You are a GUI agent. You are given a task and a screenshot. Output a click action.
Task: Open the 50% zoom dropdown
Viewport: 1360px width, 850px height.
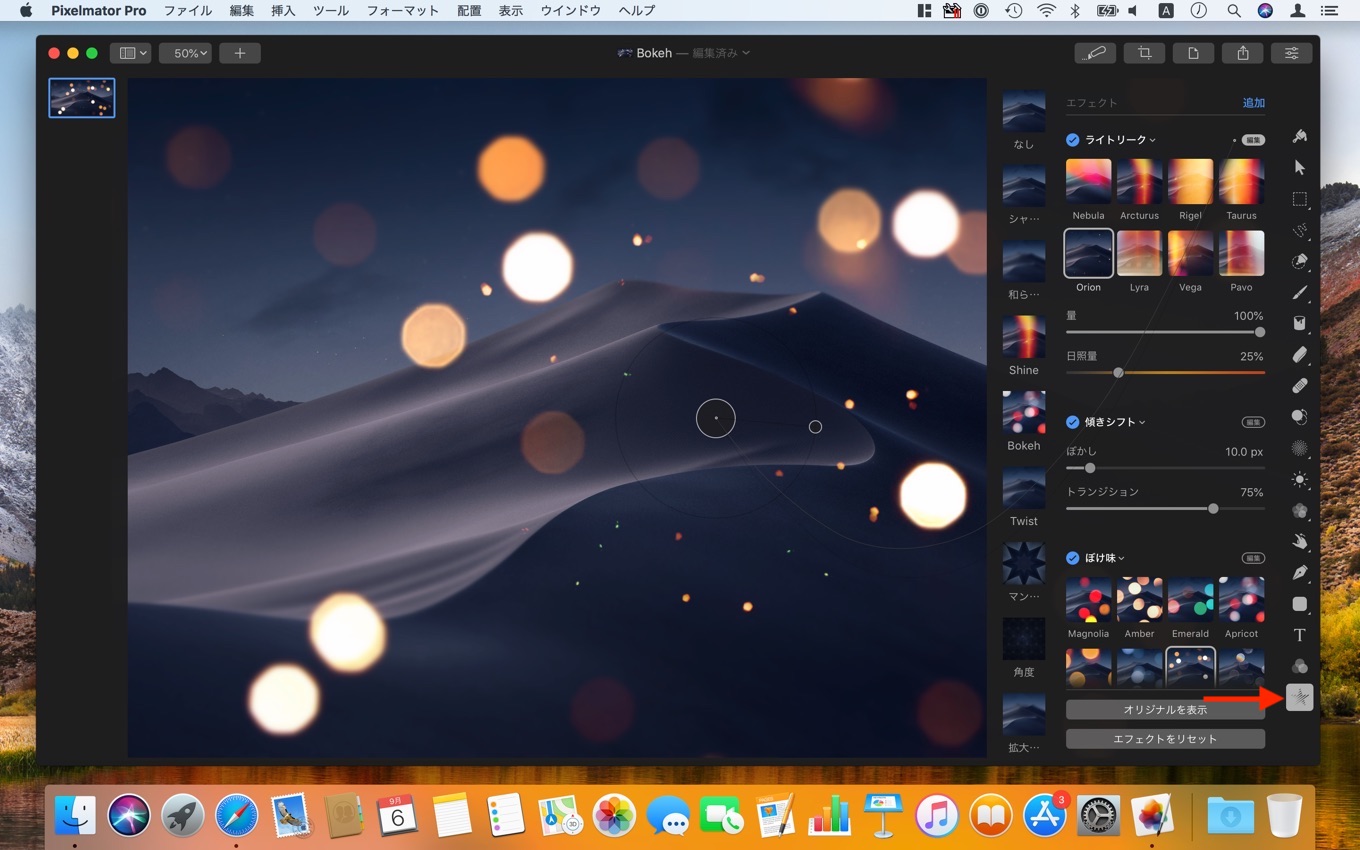click(x=185, y=53)
